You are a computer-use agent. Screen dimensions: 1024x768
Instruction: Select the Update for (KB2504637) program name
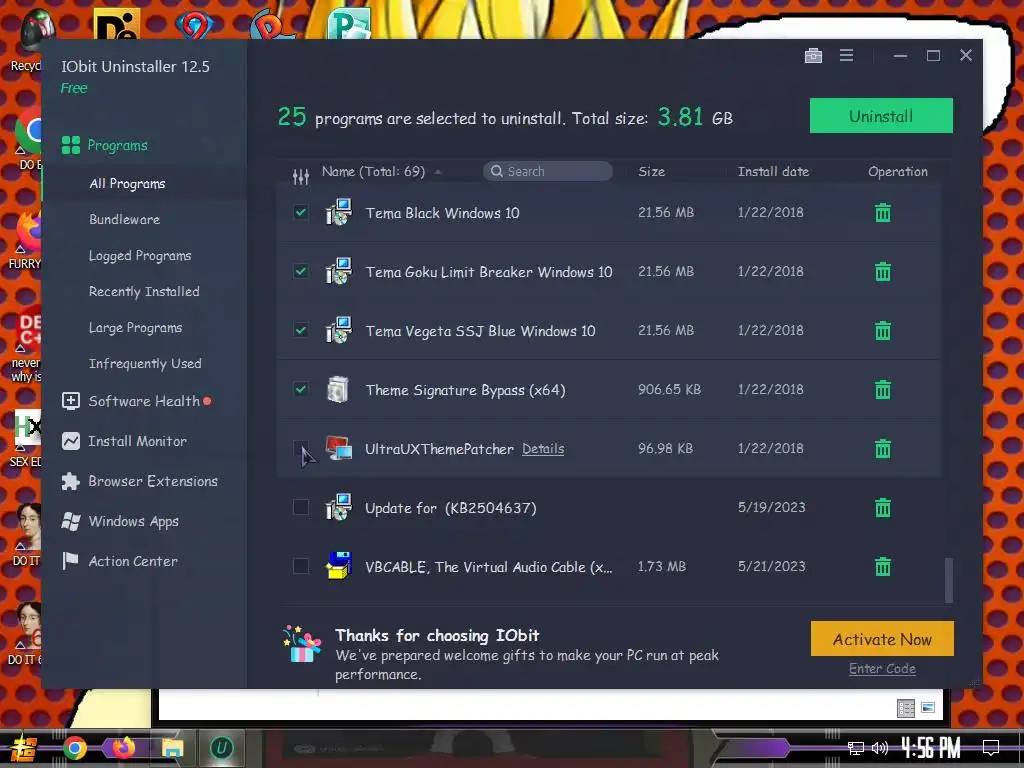coord(451,508)
